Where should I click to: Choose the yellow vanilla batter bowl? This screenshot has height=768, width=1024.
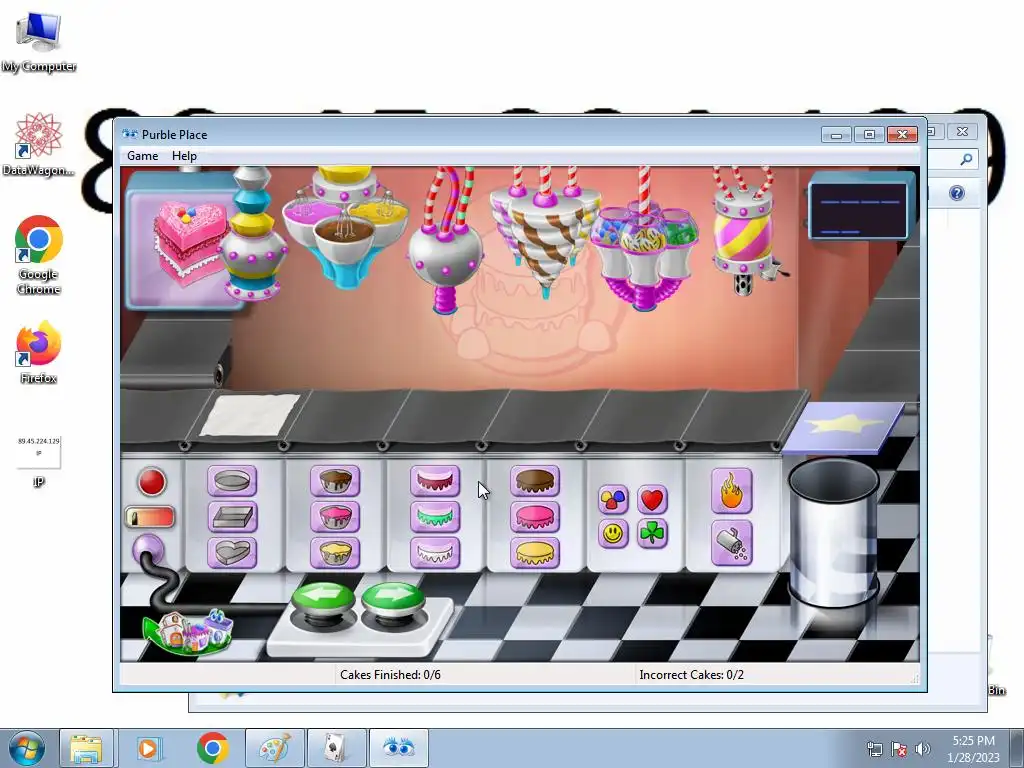[x=335, y=552]
